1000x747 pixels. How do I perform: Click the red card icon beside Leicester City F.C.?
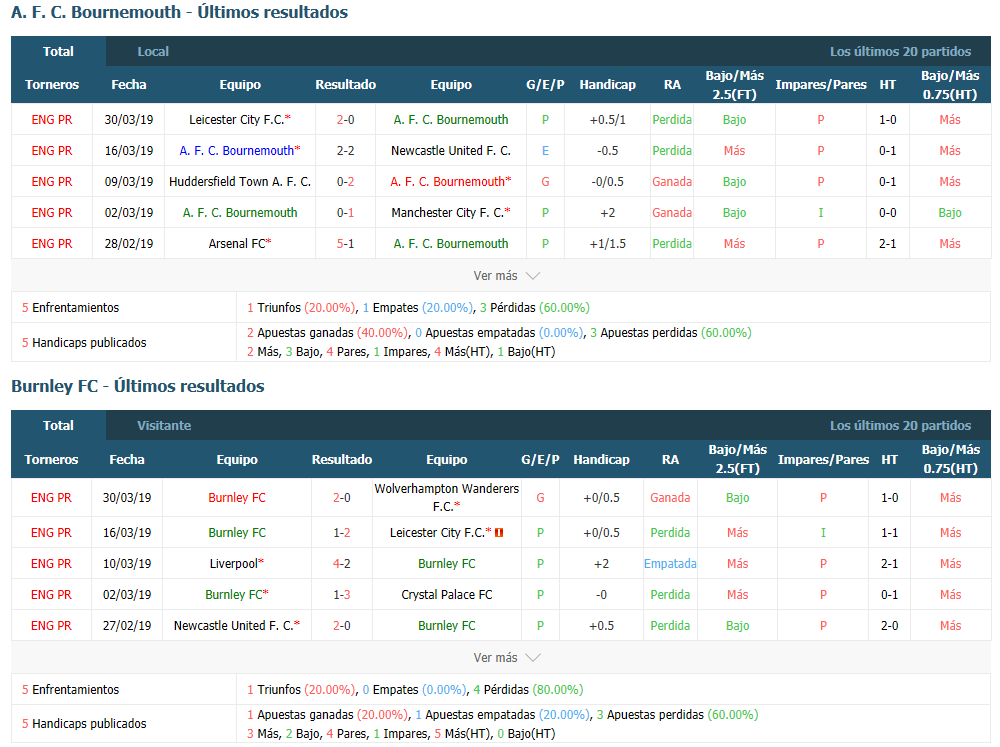[x=499, y=533]
